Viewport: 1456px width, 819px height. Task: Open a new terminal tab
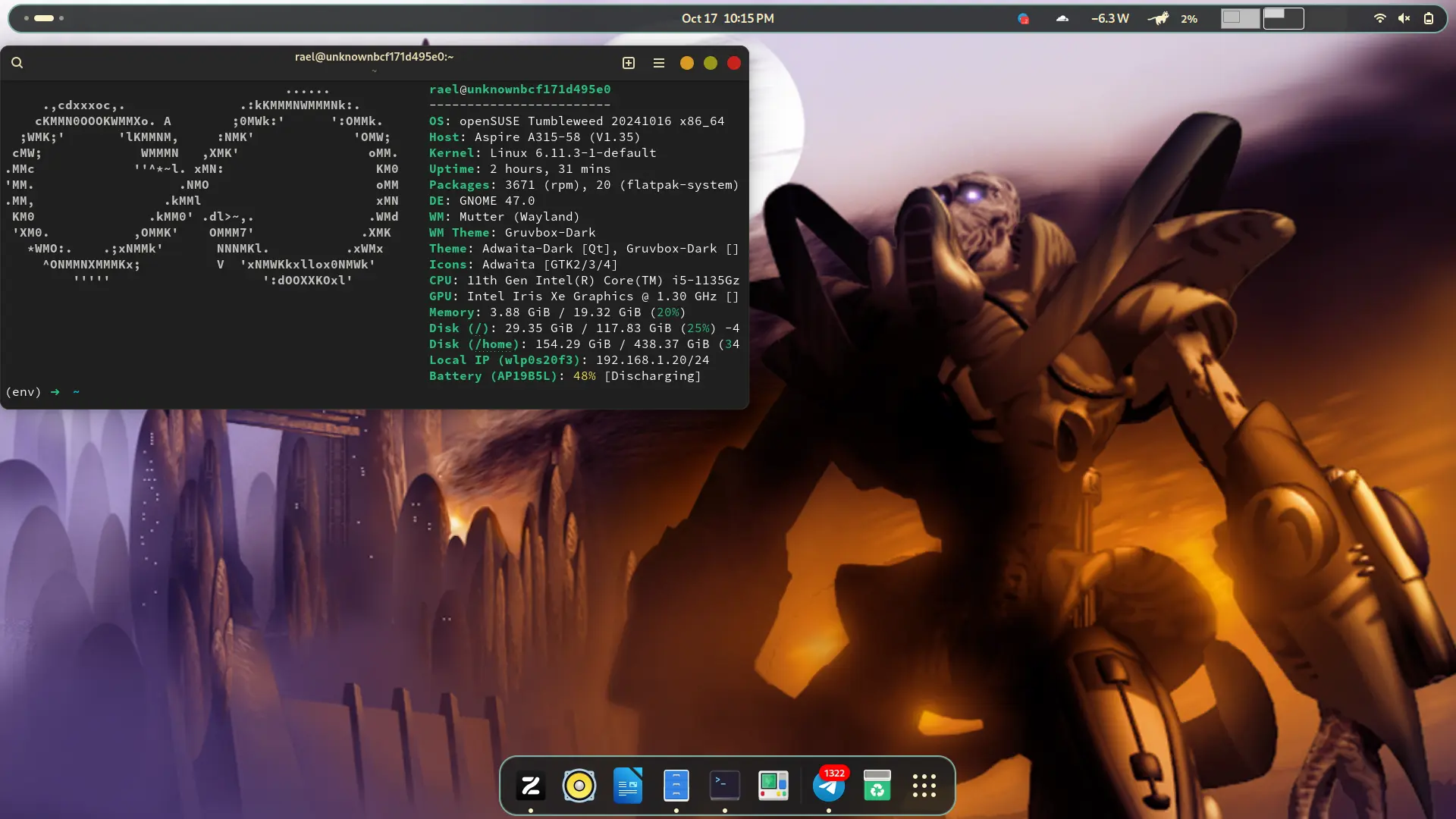[x=629, y=63]
